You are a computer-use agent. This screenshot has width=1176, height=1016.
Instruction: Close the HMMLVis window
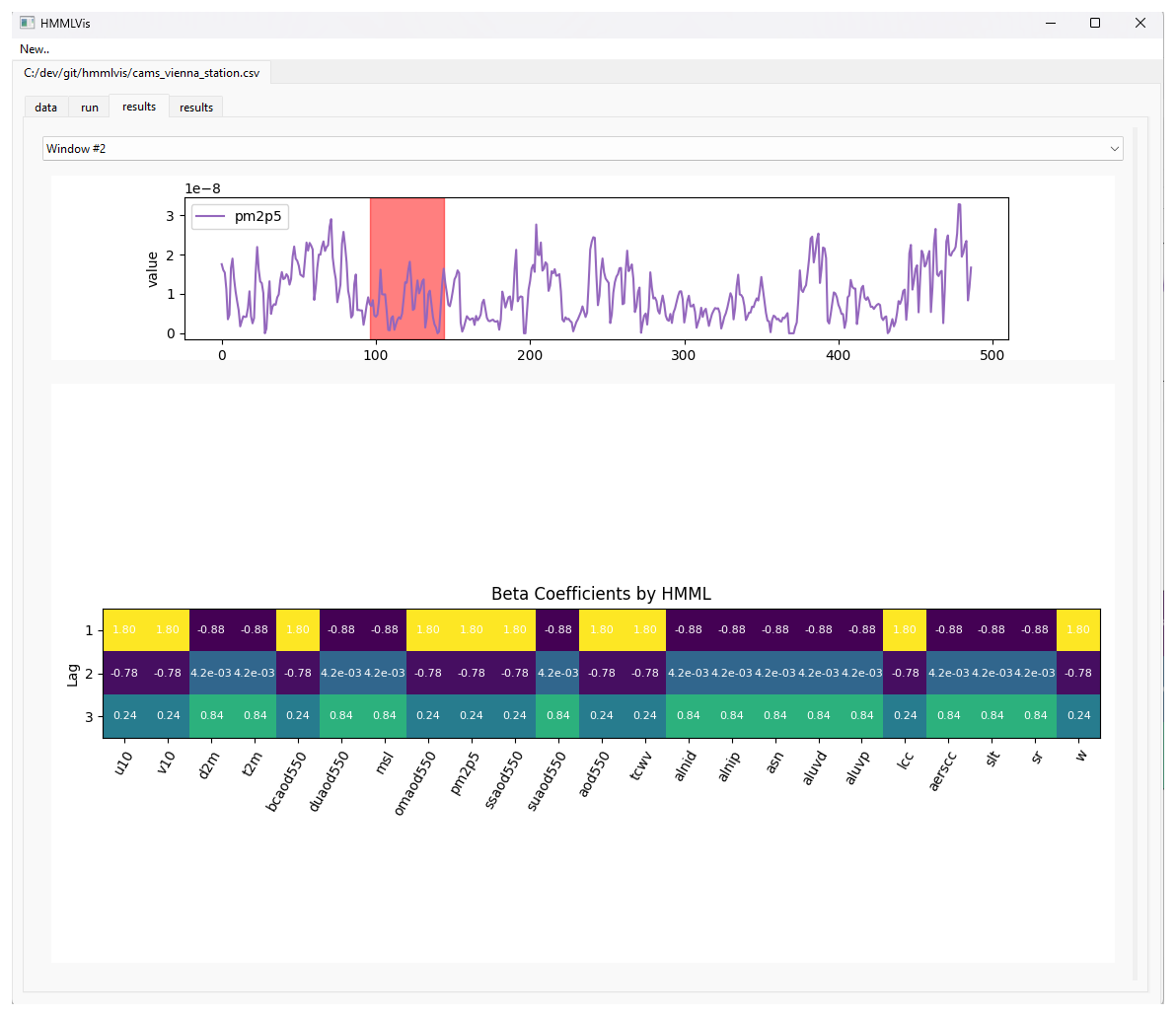click(1140, 23)
